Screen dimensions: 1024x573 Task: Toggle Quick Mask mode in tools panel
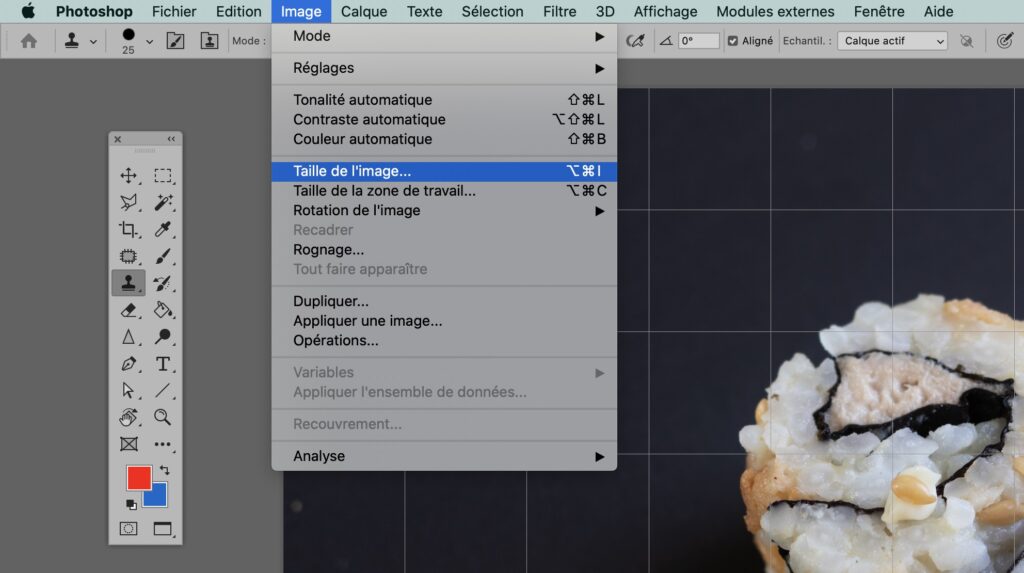[128, 528]
